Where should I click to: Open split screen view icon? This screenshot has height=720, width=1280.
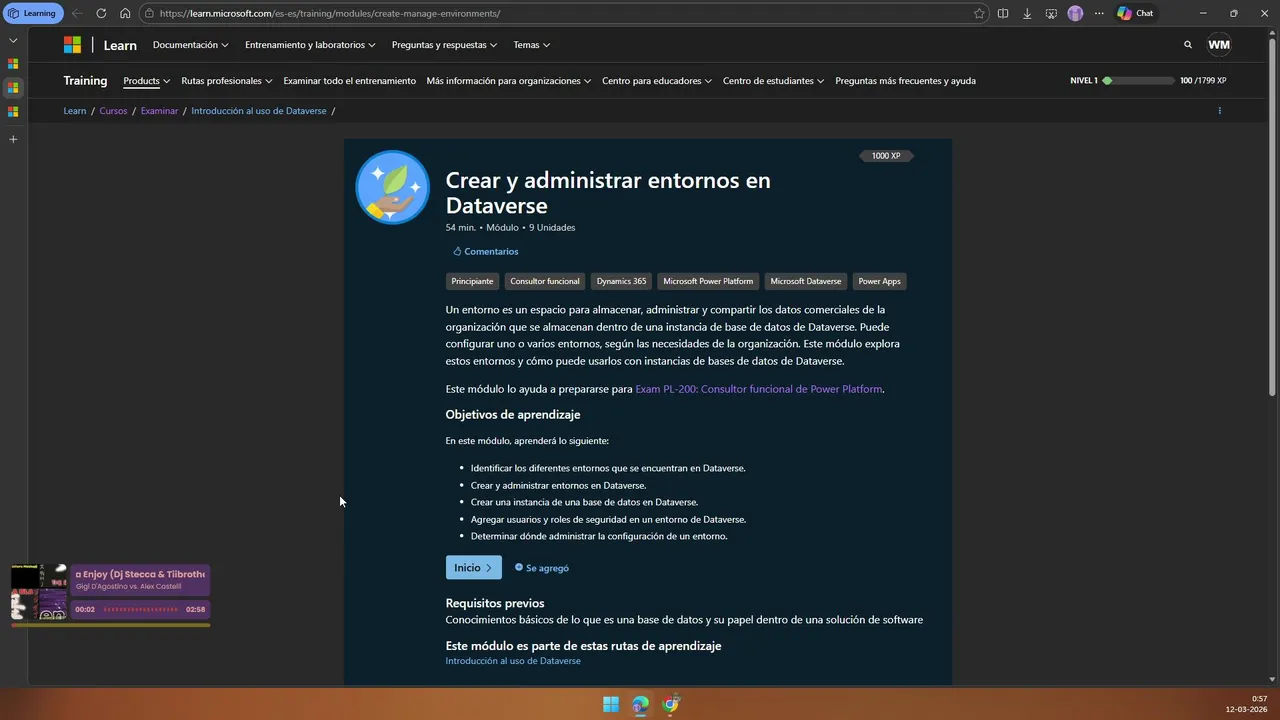(1003, 13)
